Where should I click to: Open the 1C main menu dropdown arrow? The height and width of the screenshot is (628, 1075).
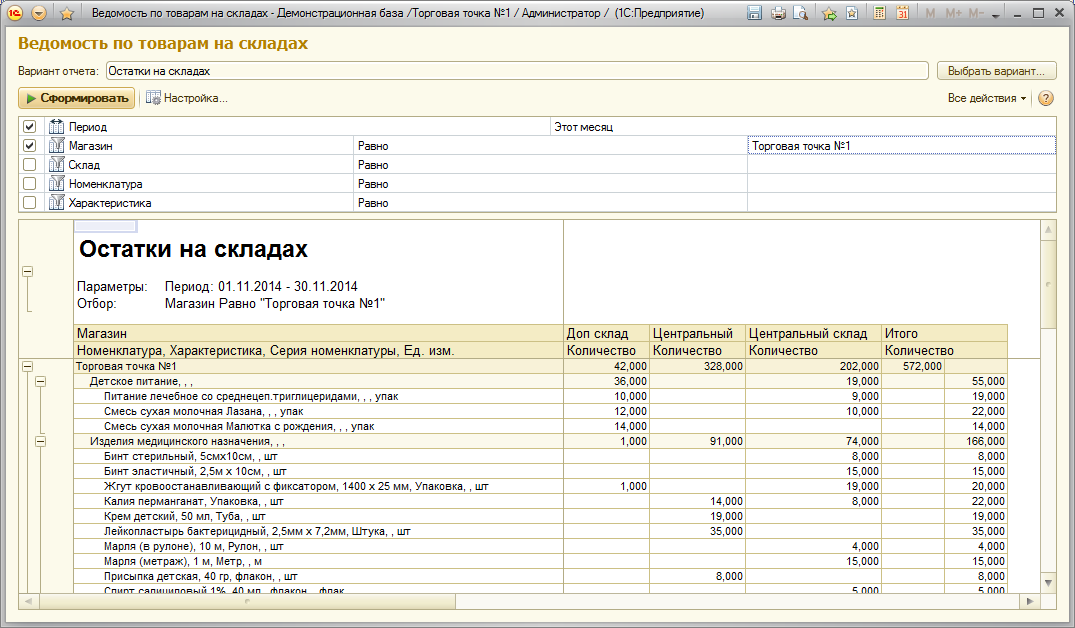pyautogui.click(x=39, y=14)
